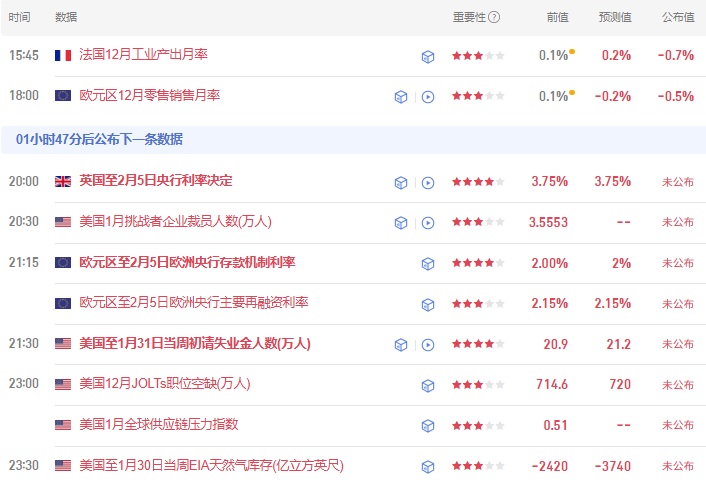Play video for 英国至2月5日央行利率决定
The height and width of the screenshot is (486, 706).
point(428,182)
